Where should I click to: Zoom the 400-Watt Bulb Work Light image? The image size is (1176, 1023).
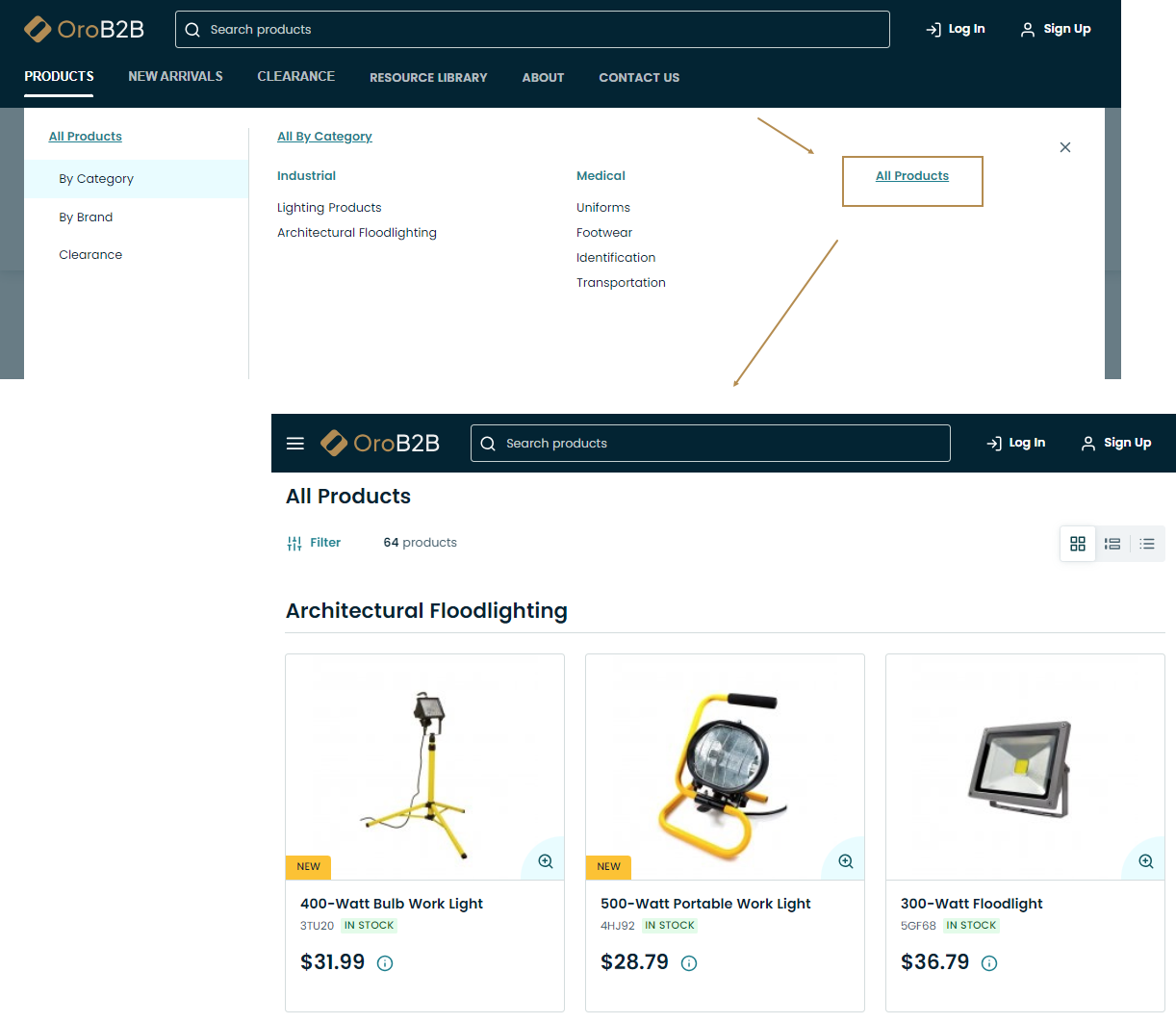(546, 861)
